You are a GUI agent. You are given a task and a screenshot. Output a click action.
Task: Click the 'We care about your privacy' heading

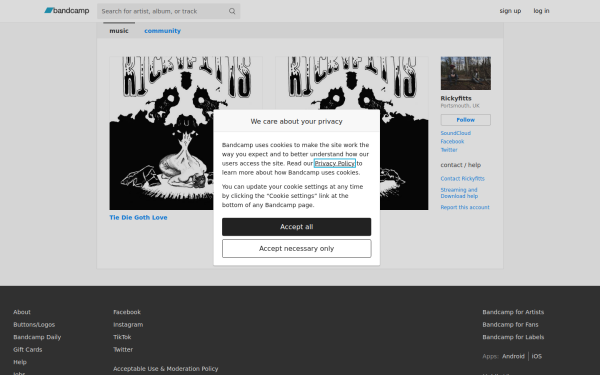coord(297,121)
